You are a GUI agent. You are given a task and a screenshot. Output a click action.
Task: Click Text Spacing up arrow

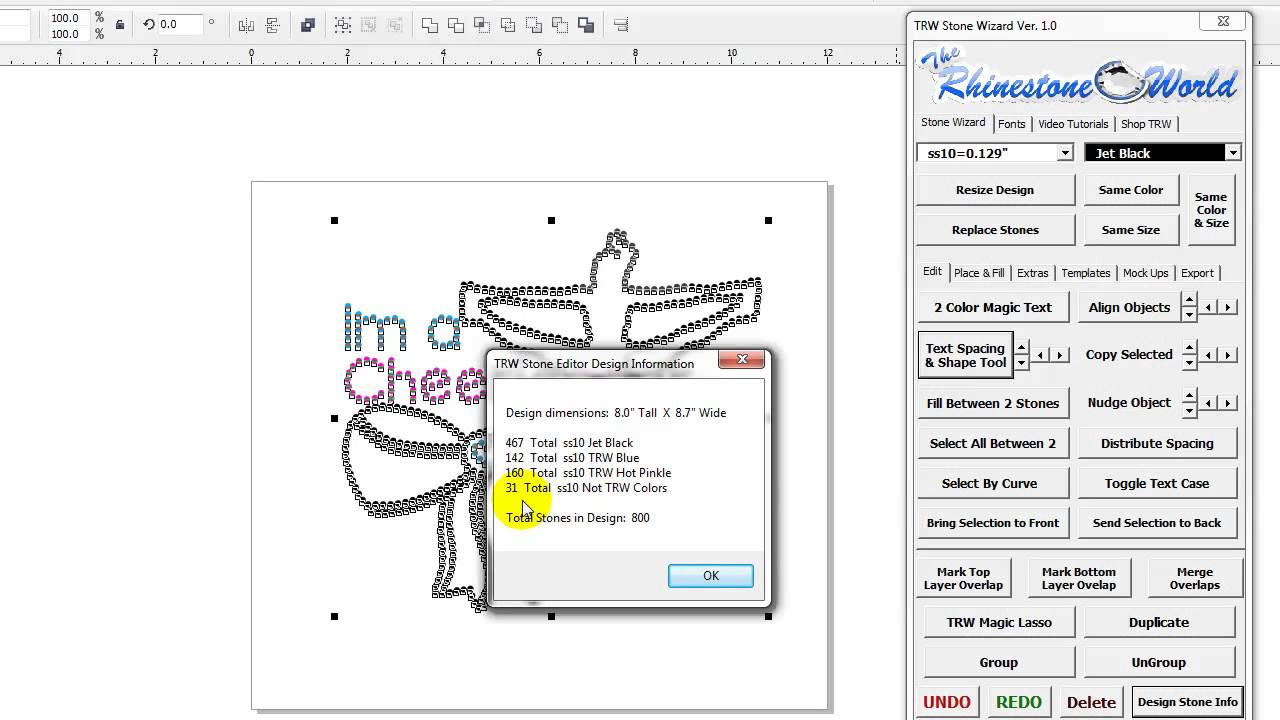pyautogui.click(x=1021, y=348)
